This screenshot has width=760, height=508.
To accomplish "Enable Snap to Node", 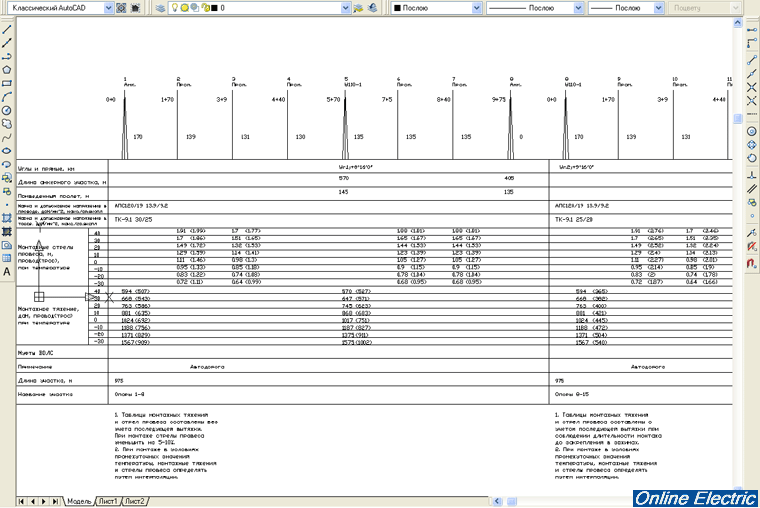I will tap(752, 216).
